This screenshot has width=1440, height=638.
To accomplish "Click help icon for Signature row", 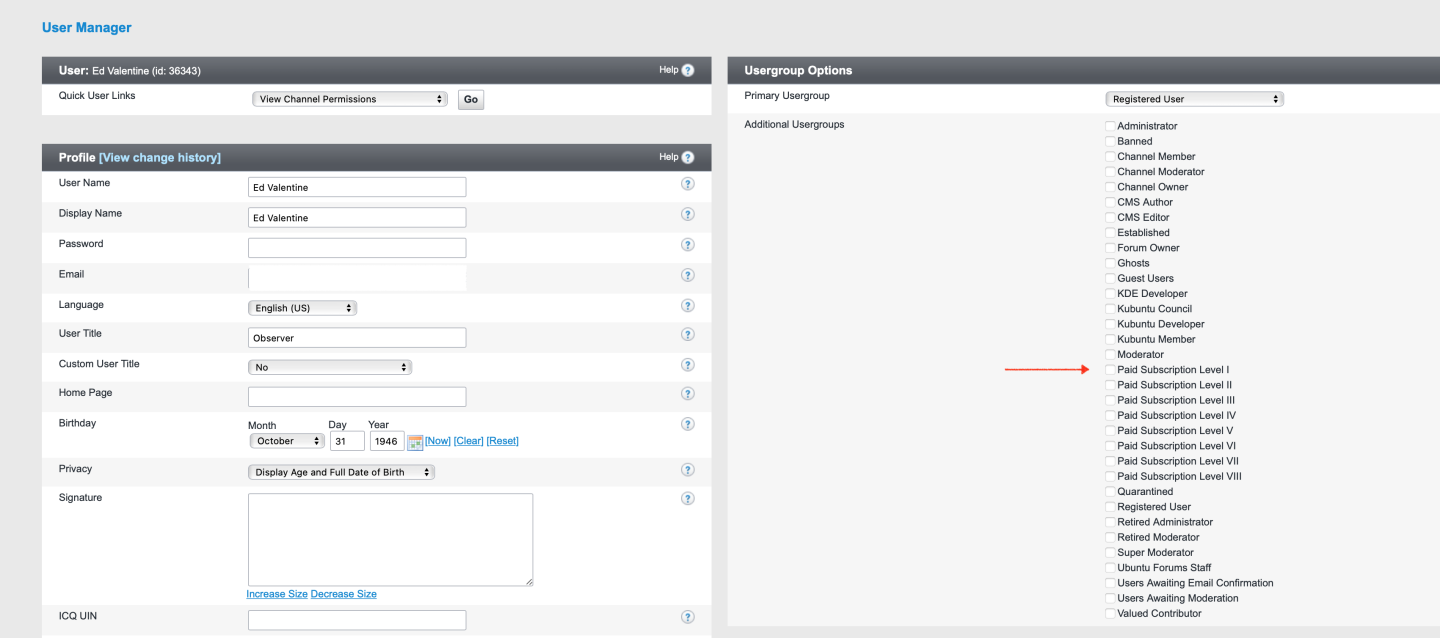I will point(688,499).
